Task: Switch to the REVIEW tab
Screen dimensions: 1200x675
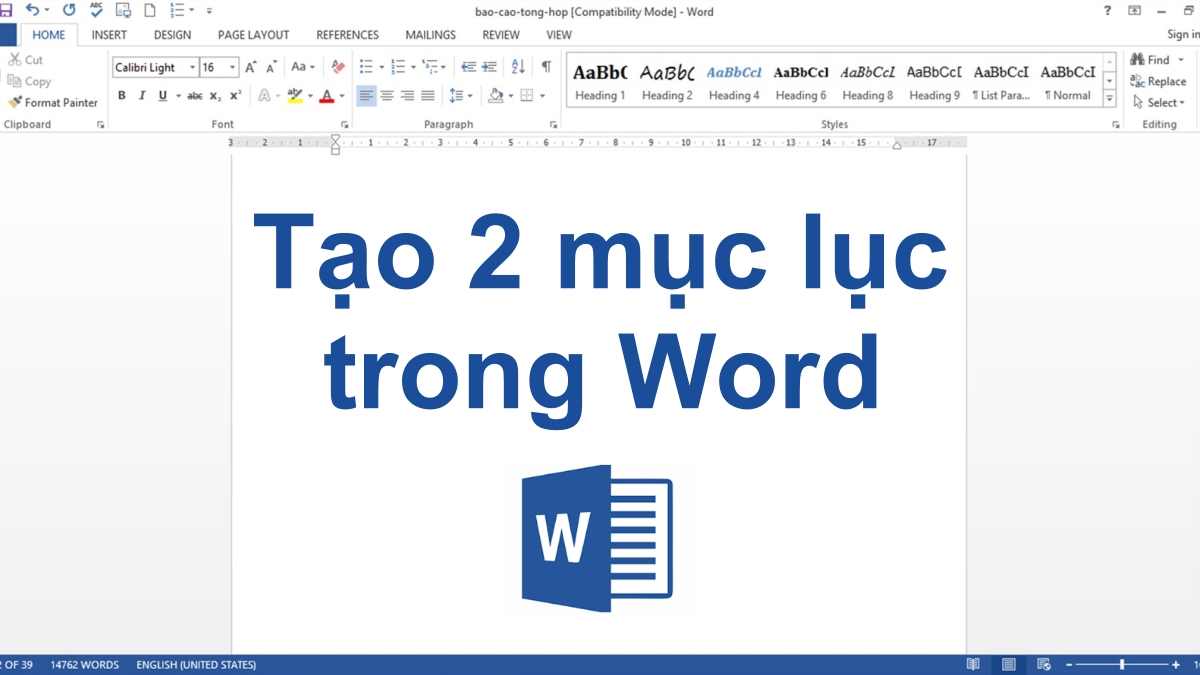Action: pyautogui.click(x=501, y=35)
